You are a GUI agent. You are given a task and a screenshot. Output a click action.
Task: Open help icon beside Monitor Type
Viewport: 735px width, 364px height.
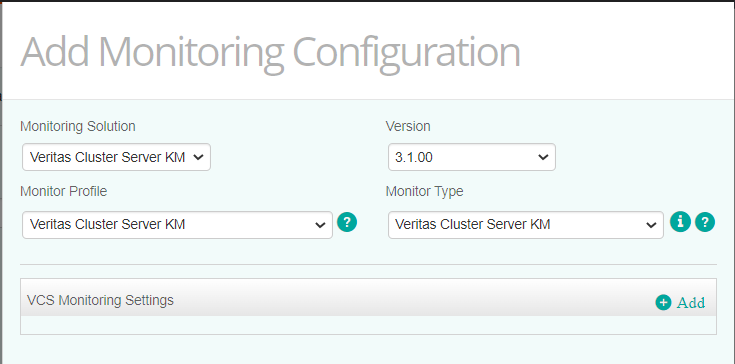(x=705, y=222)
